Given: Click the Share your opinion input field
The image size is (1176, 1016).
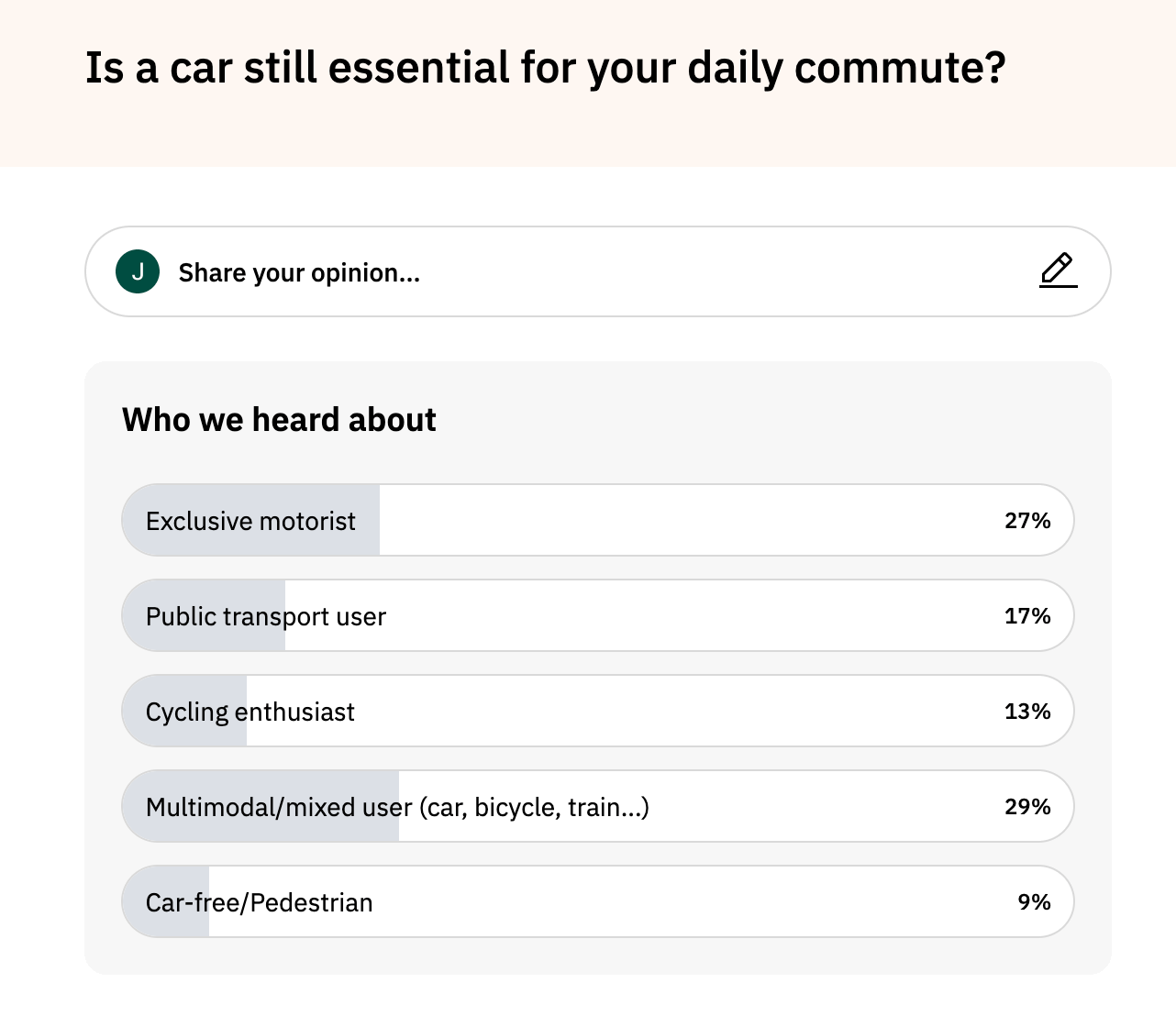Looking at the screenshot, I should point(597,271).
